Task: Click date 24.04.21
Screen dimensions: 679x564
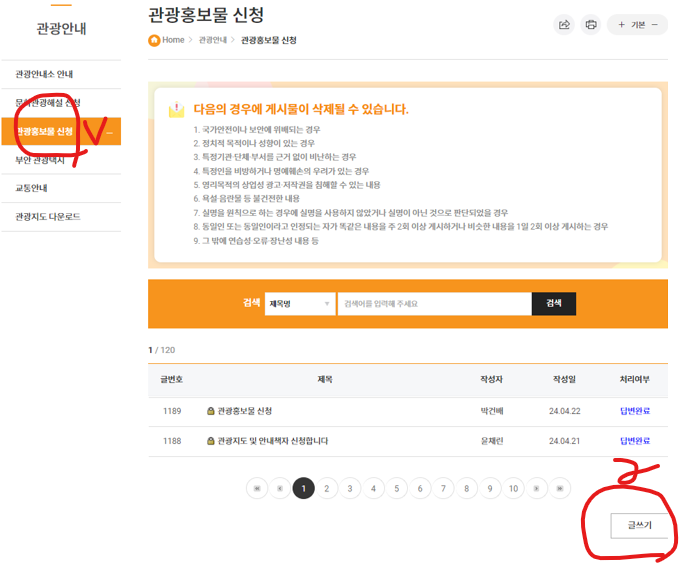Action: pos(565,441)
